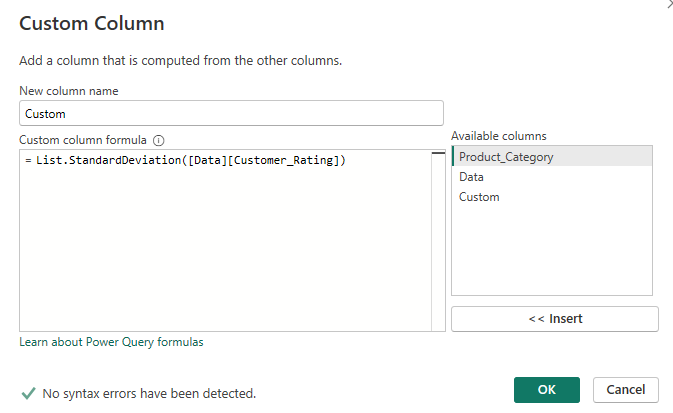Image resolution: width=673 pixels, height=413 pixels.
Task: Click the 'No syntax errors' status message
Action: coord(149,394)
